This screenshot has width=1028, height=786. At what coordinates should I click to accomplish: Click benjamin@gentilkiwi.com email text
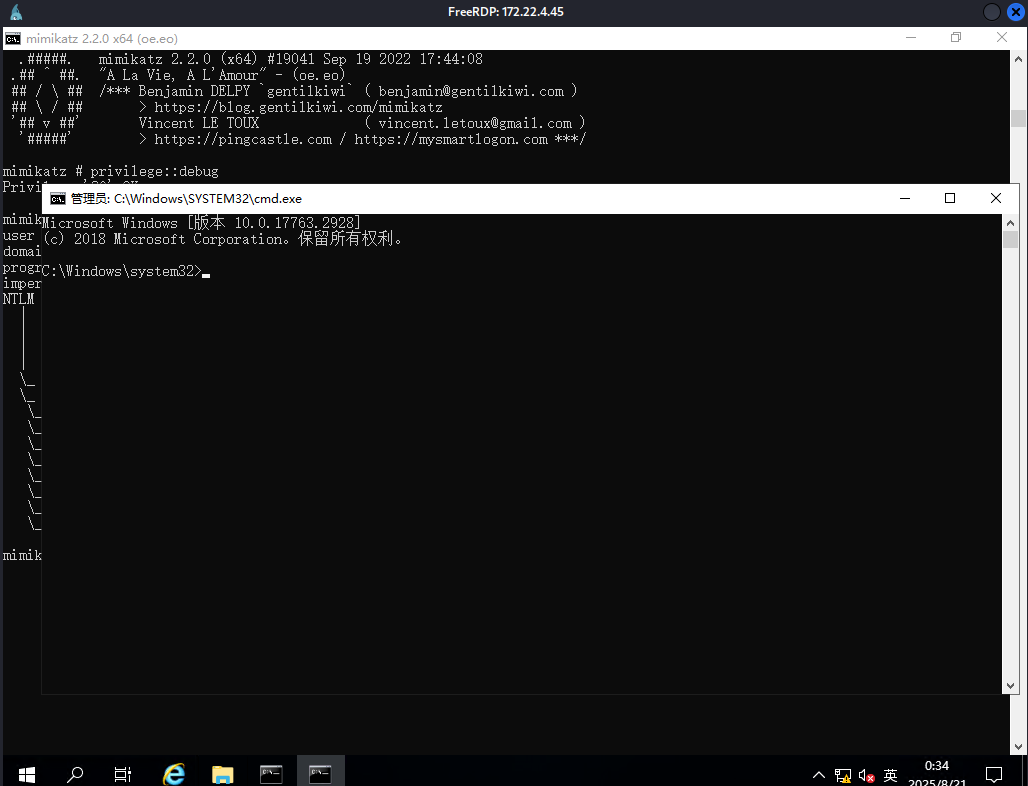(x=471, y=91)
